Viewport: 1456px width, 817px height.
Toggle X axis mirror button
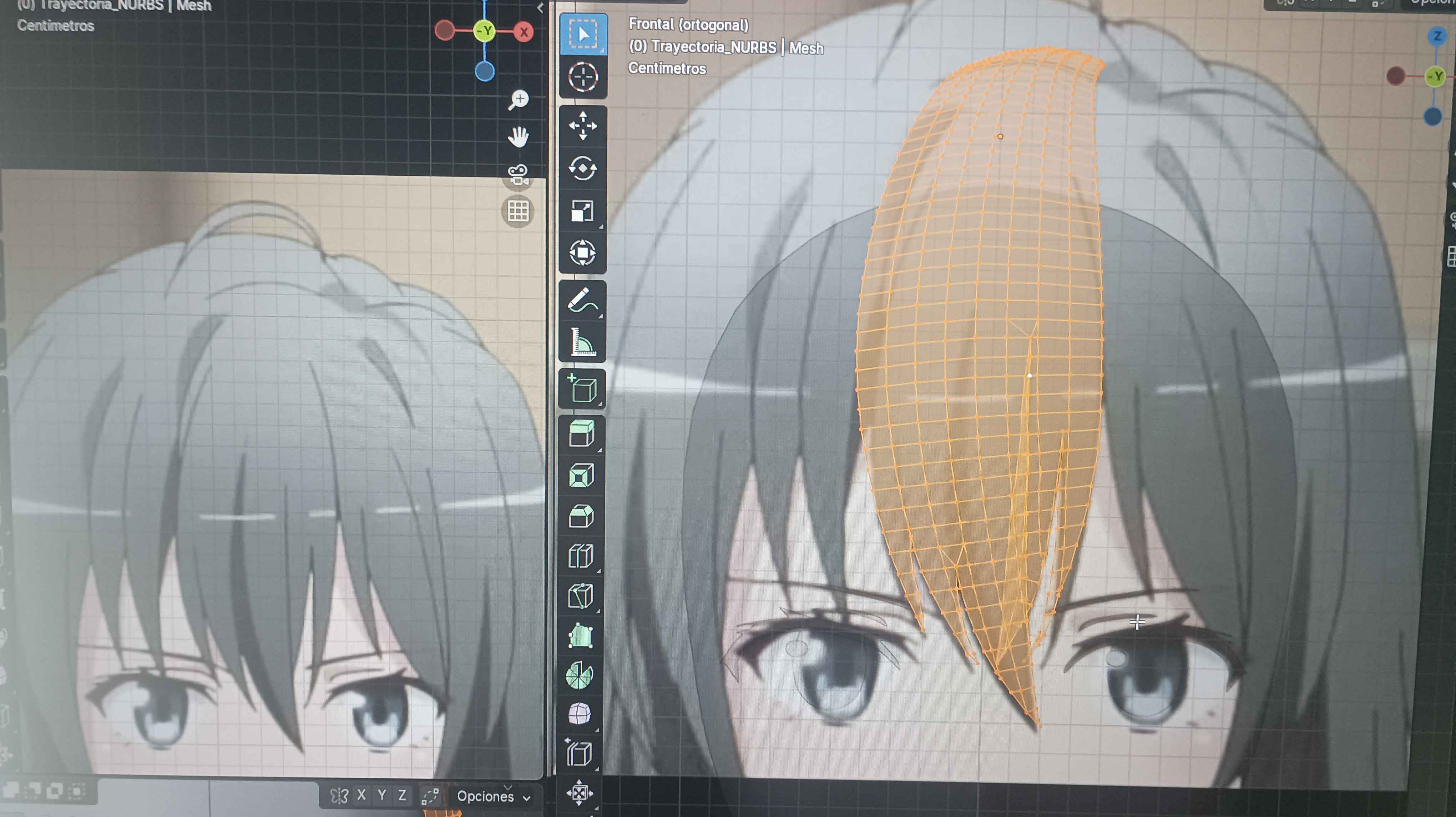tap(361, 796)
